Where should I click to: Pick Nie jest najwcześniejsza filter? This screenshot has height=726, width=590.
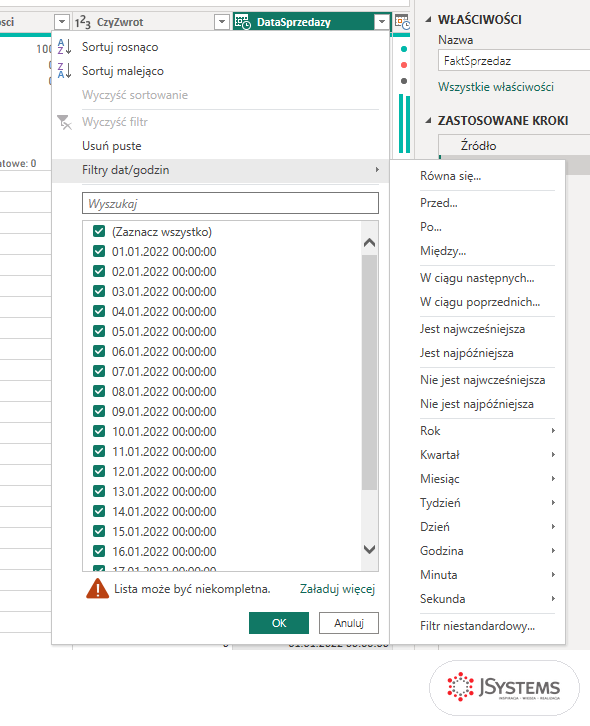pyautogui.click(x=483, y=380)
